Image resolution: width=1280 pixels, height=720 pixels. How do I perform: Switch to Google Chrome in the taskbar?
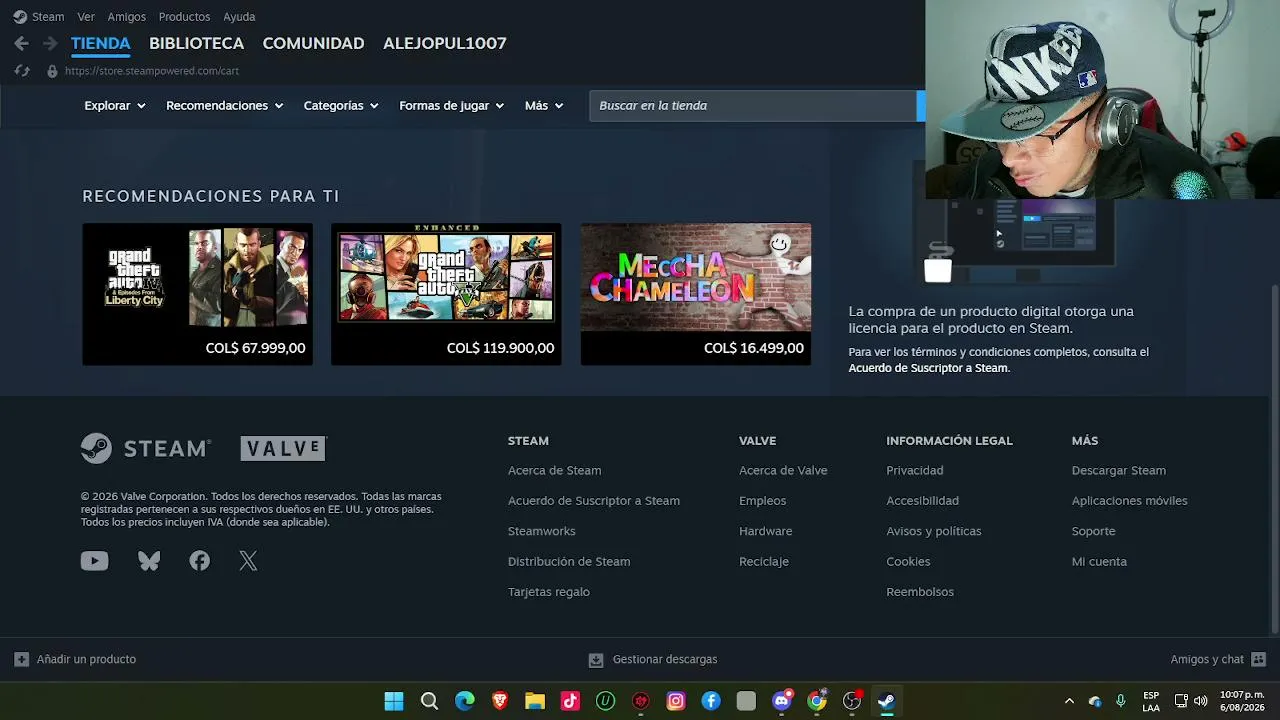(817, 701)
